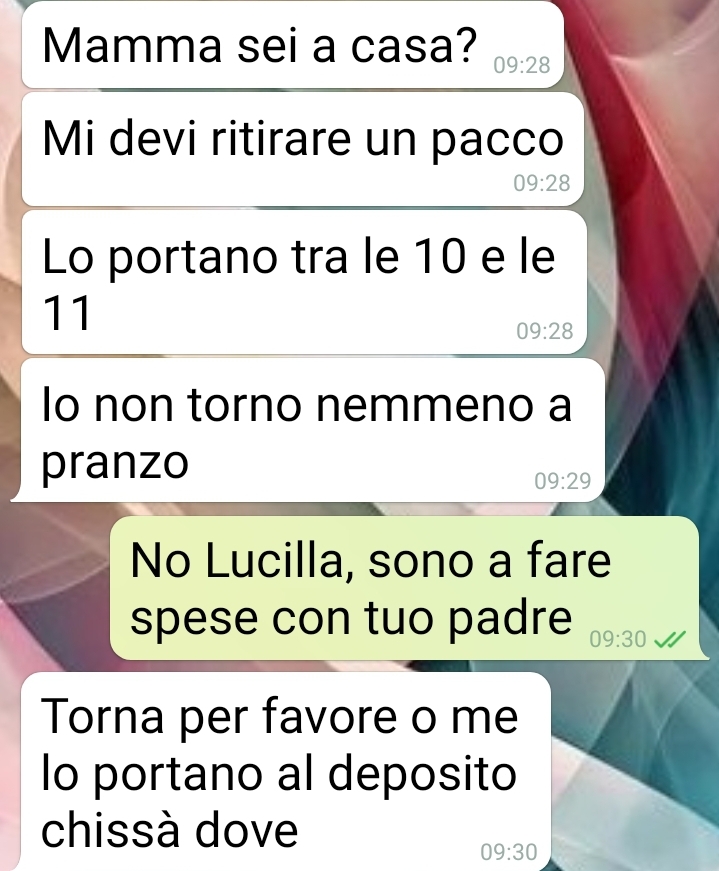719x871 pixels.
Task: Tap the words 'lo portano al deposito'
Action: [279, 774]
